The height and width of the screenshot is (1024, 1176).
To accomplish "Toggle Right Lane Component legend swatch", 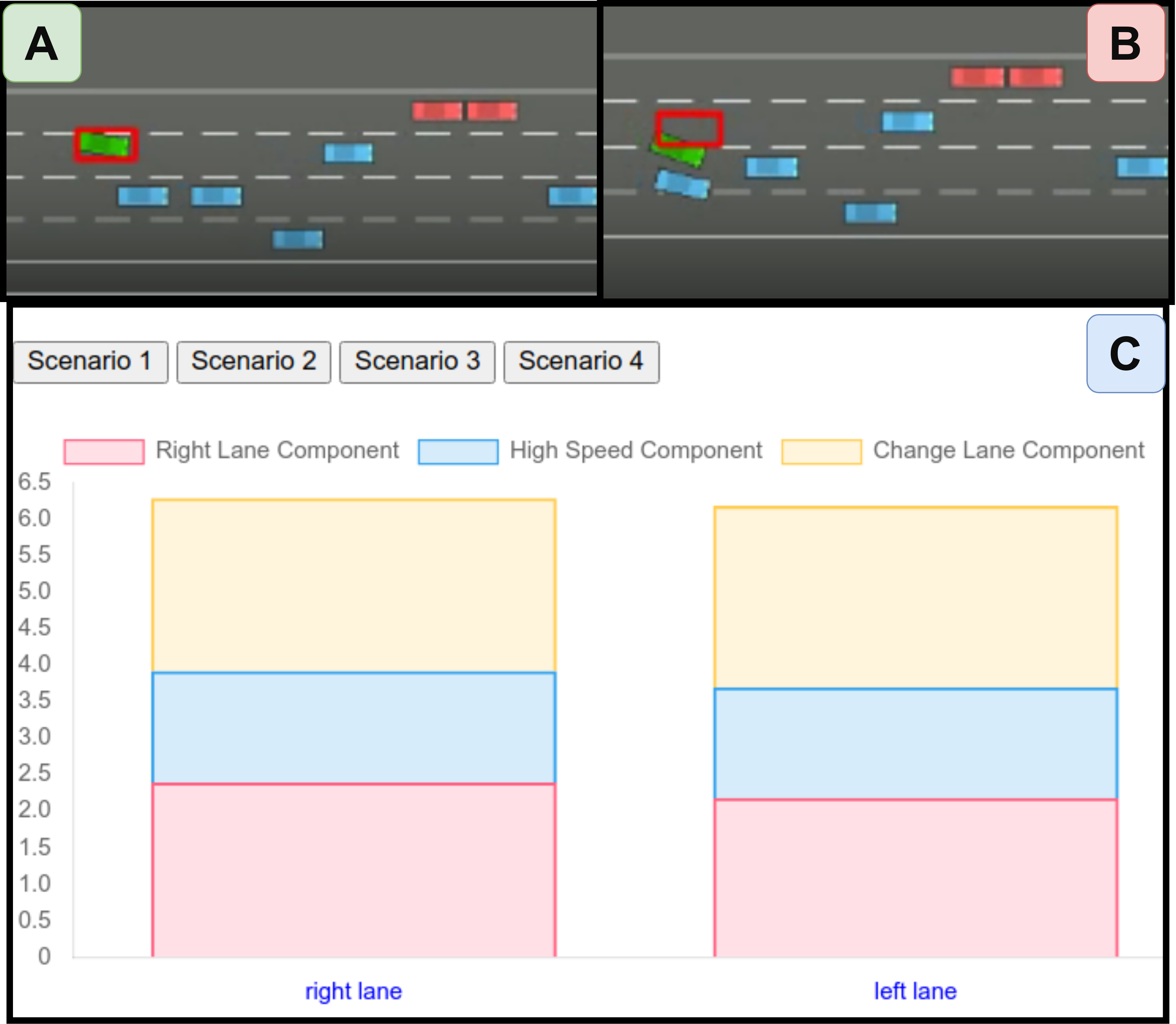I will [104, 451].
